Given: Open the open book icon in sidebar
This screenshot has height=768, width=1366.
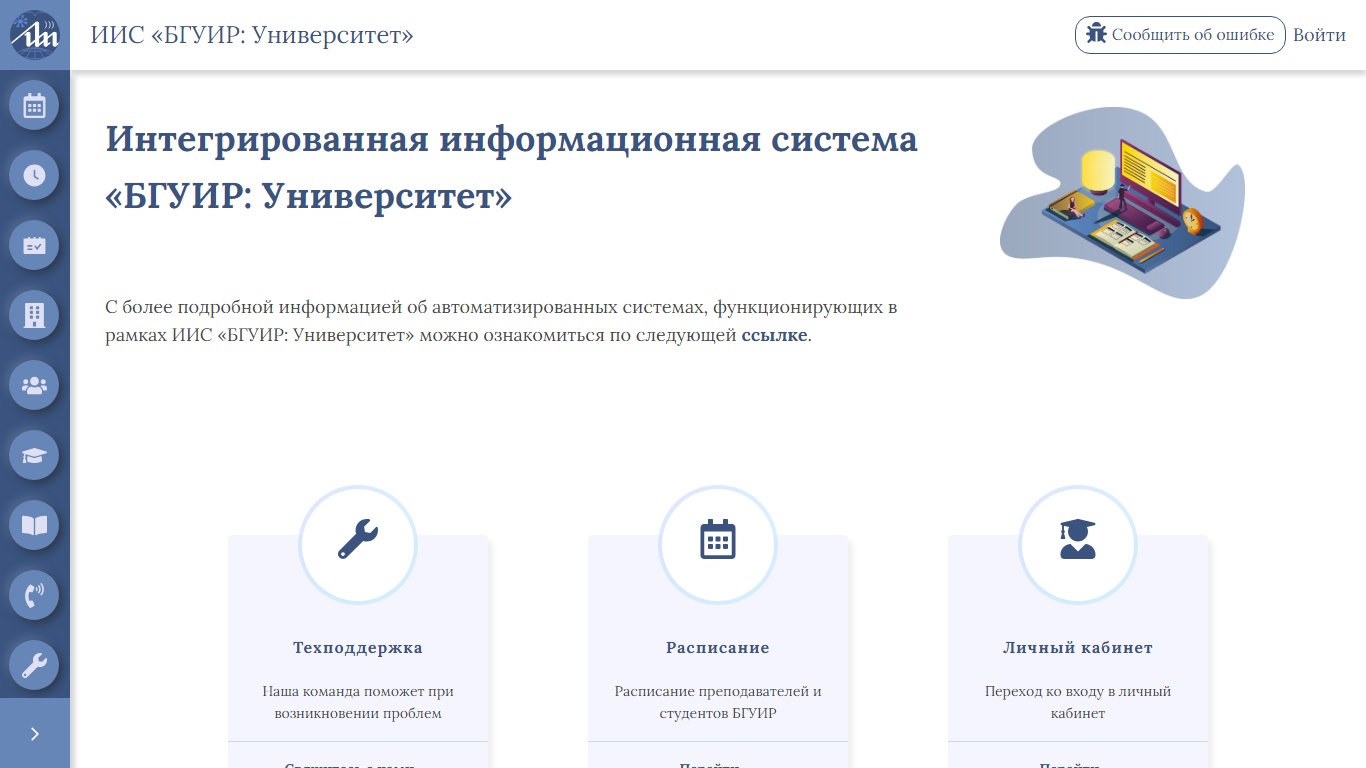Looking at the screenshot, I should coord(34,525).
